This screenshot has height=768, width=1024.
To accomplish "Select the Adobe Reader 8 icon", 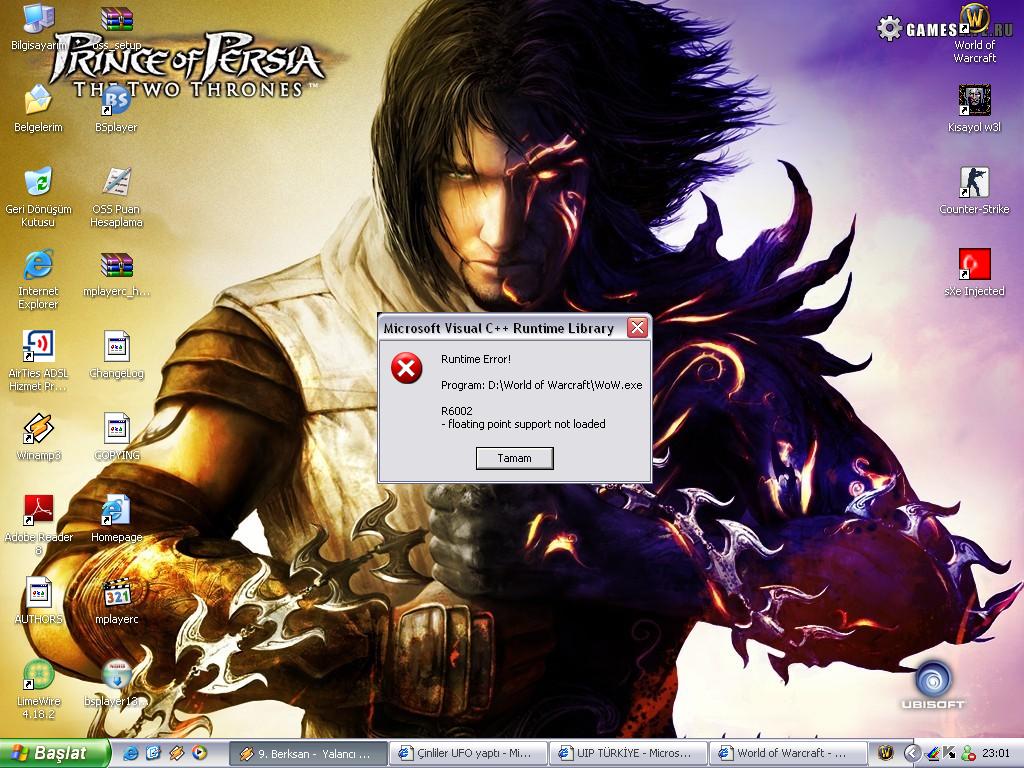I will [38, 511].
